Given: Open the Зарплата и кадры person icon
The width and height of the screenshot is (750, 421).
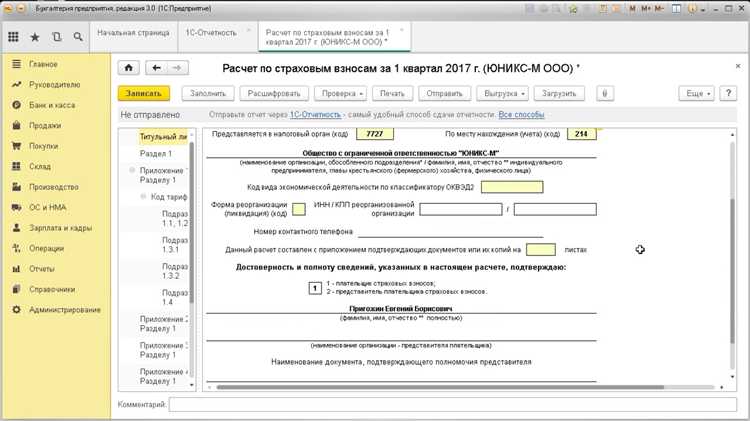Looking at the screenshot, I should click(x=16, y=228).
